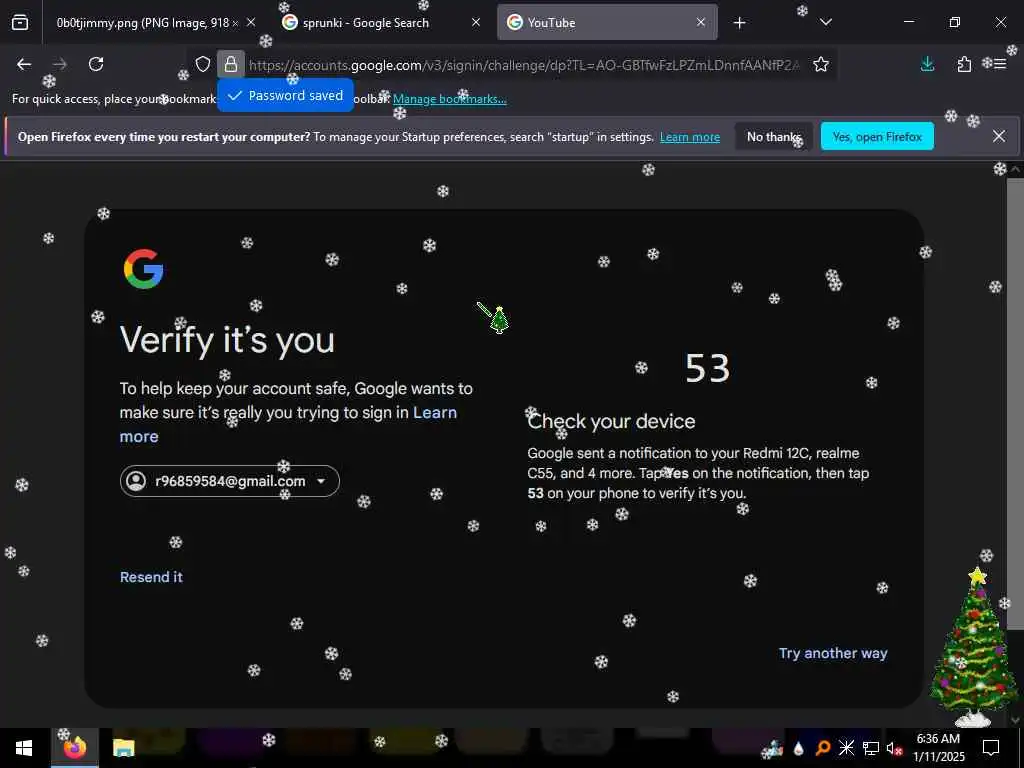The width and height of the screenshot is (1024, 768).
Task: Open Learn more about account verification
Action: click(x=288, y=424)
